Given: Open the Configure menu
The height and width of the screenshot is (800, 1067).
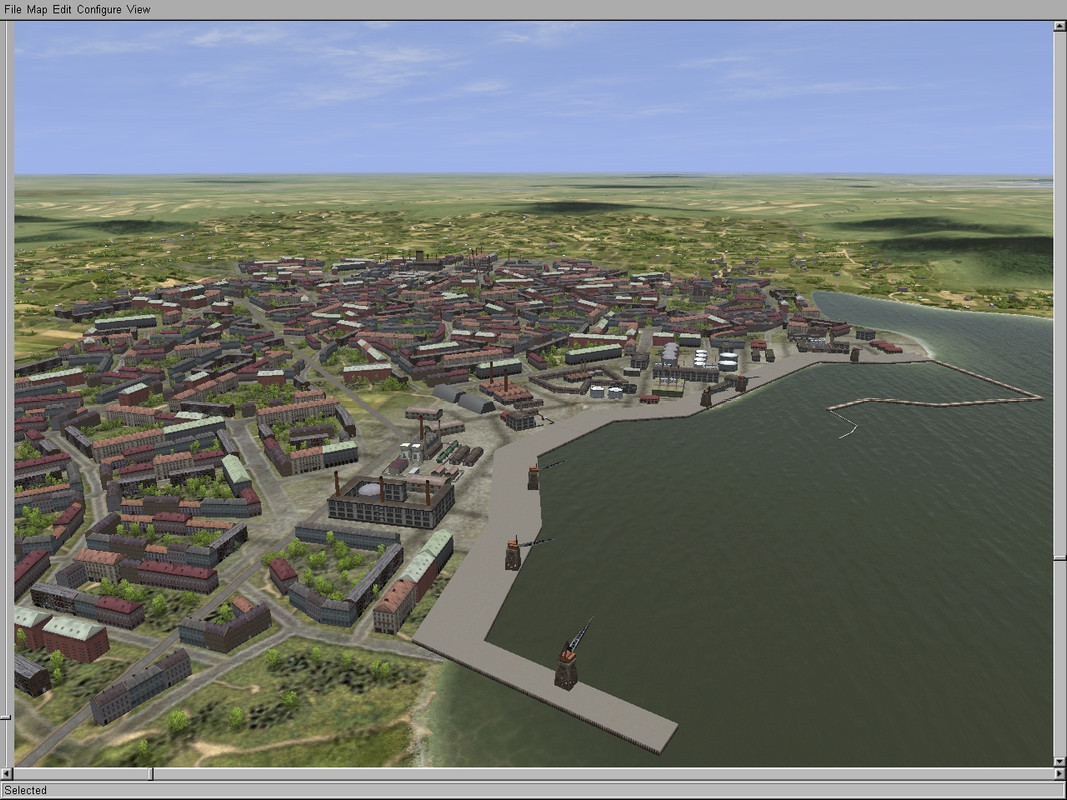Looking at the screenshot, I should pos(99,10).
